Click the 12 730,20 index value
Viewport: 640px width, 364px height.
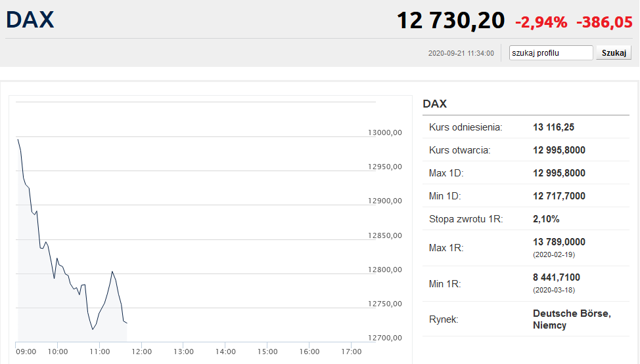click(x=451, y=20)
